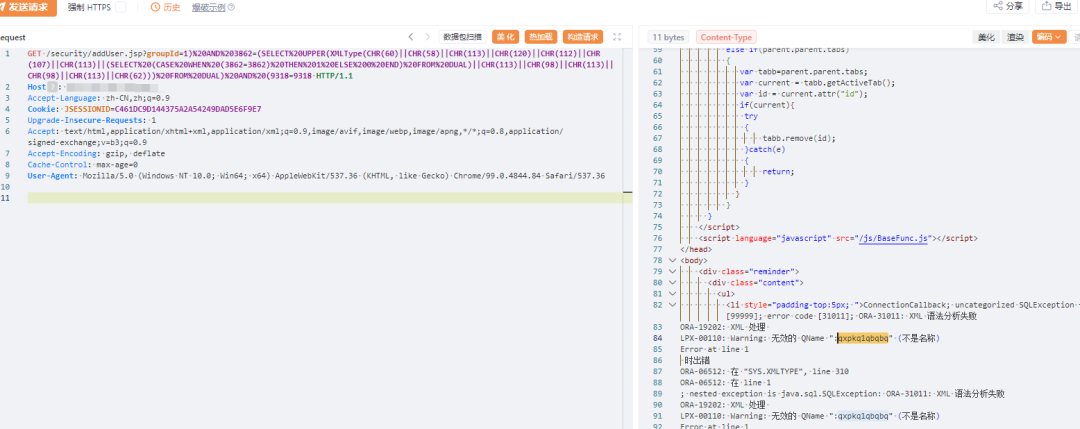This screenshot has height=429, width=1080.
Task: Click the orange 发送请求 send request button
Action: point(26,8)
